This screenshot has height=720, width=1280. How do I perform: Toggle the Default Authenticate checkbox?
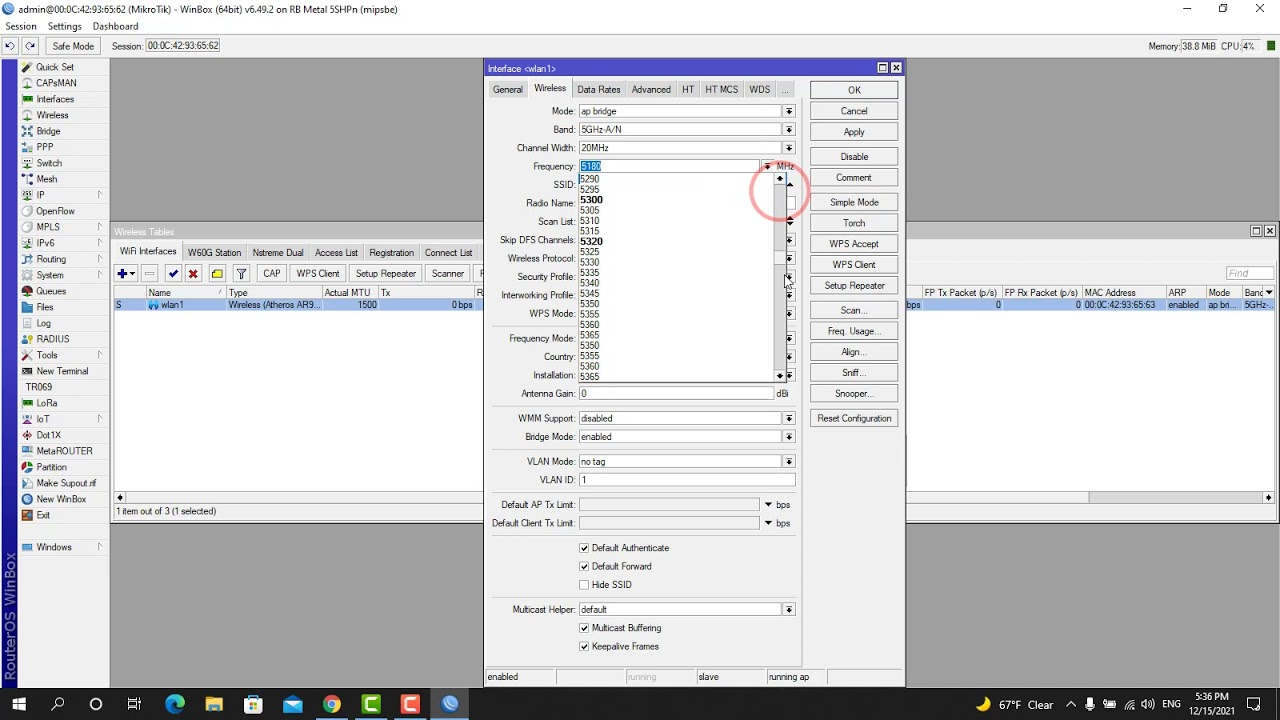[x=584, y=548]
